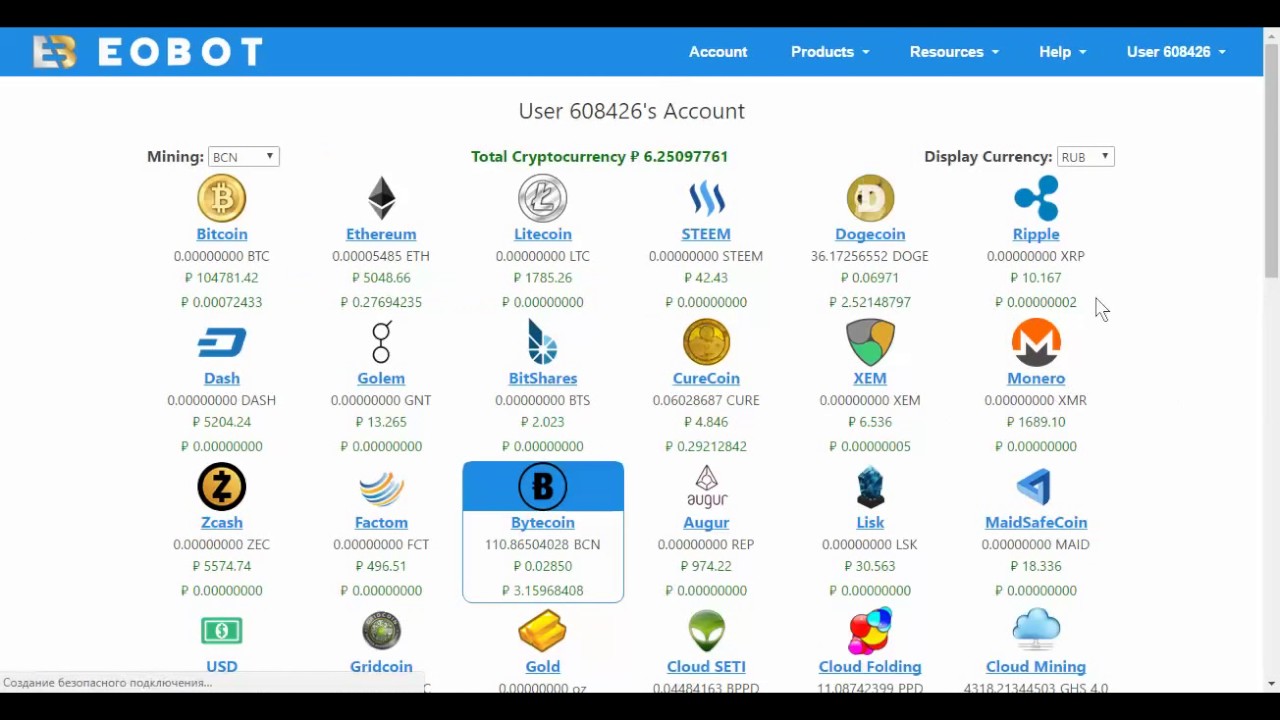This screenshot has height=720, width=1280.
Task: Open the Bytecoin link
Action: [x=543, y=522]
